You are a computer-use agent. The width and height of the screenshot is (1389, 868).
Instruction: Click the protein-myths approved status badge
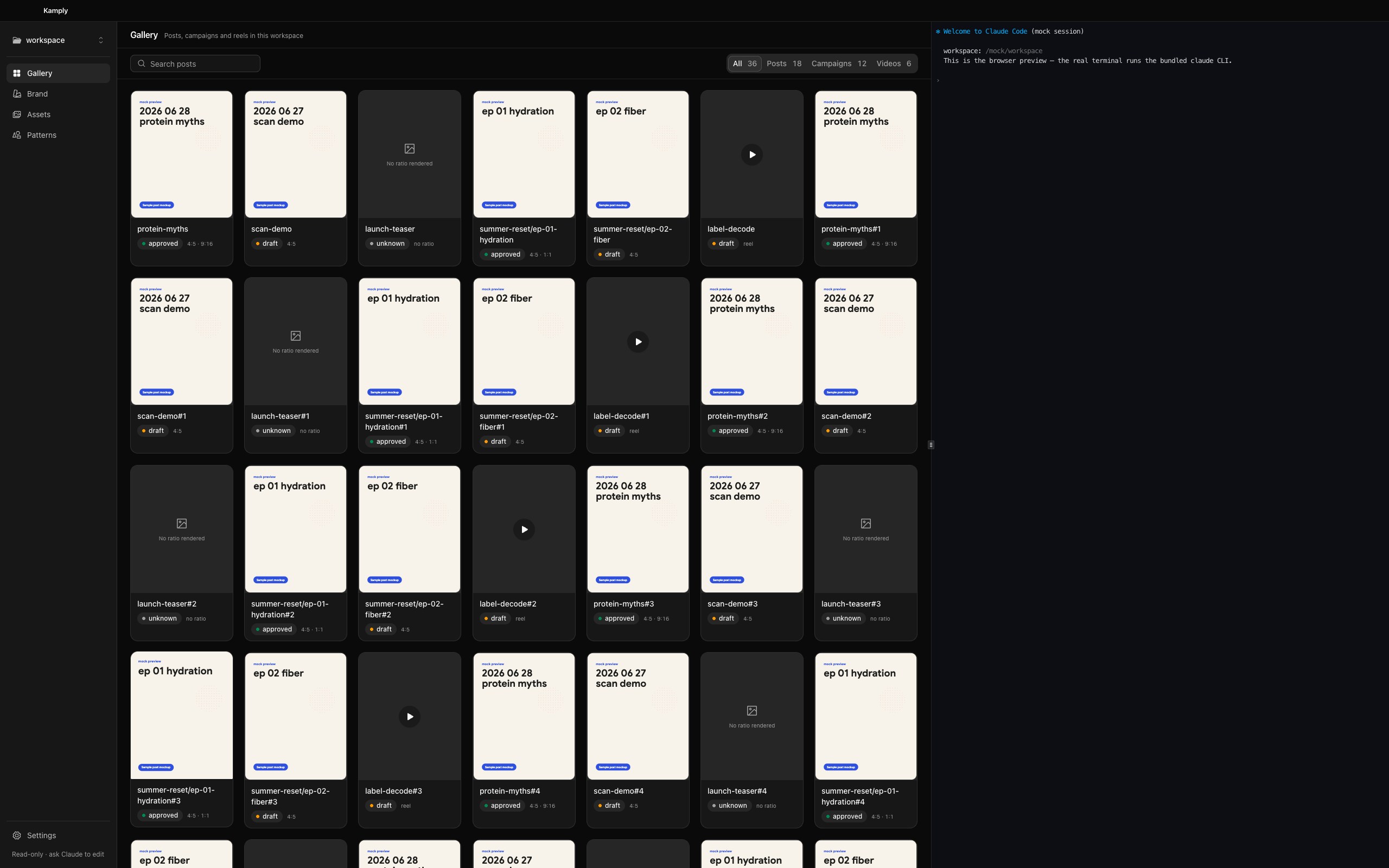click(160, 244)
